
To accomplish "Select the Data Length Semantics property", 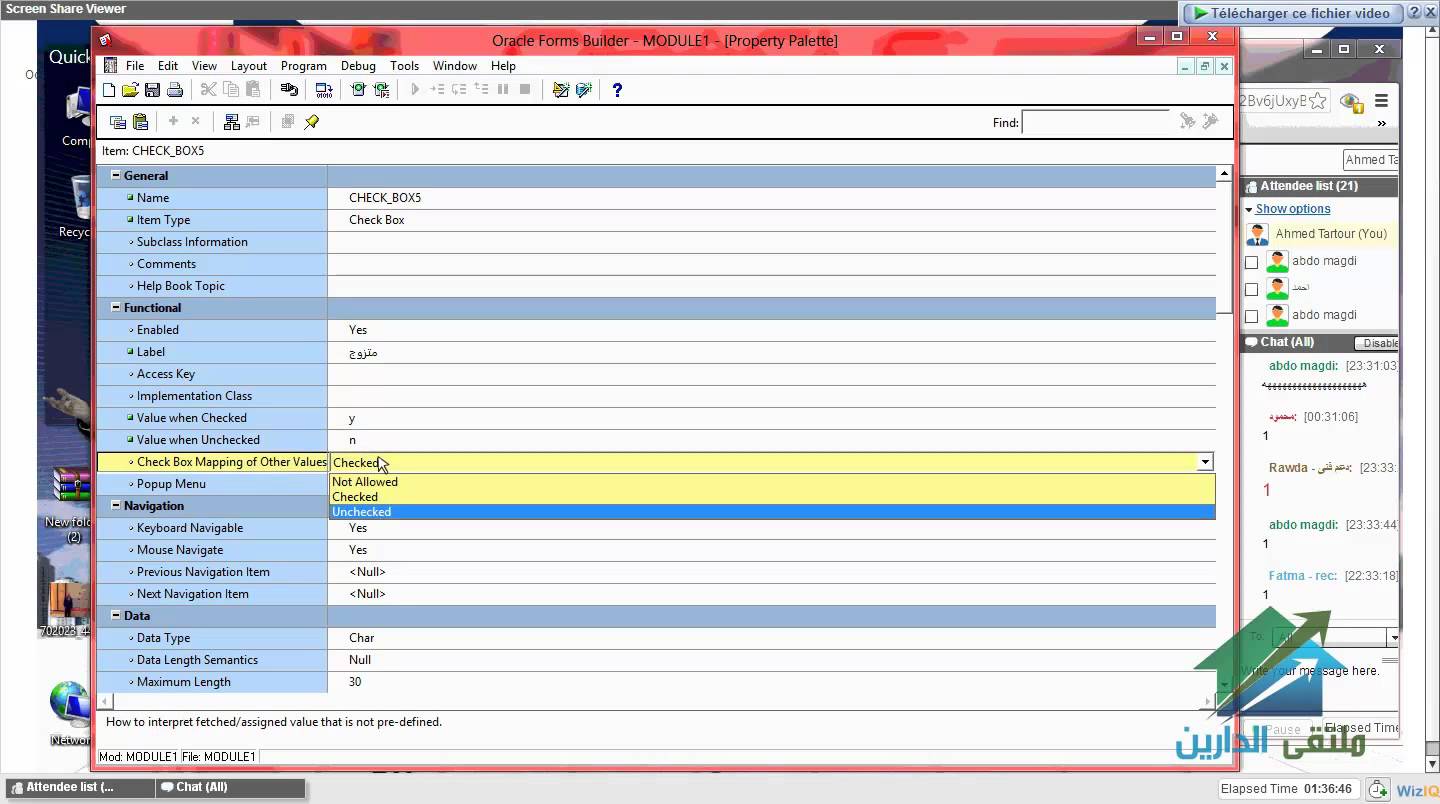I will (x=656, y=660).
